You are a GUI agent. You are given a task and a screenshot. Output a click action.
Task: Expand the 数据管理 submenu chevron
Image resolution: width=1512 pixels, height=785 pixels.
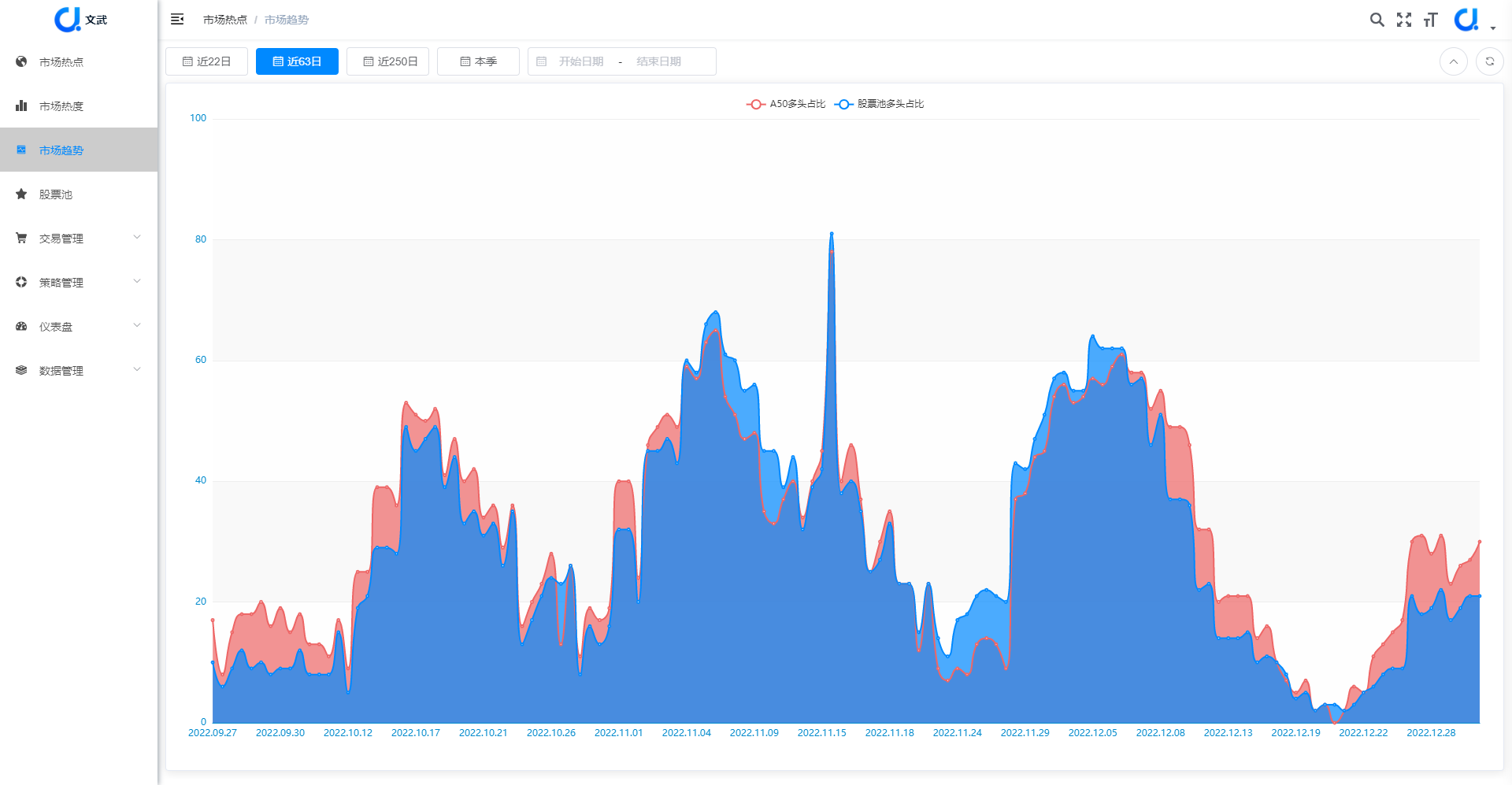pos(137,369)
